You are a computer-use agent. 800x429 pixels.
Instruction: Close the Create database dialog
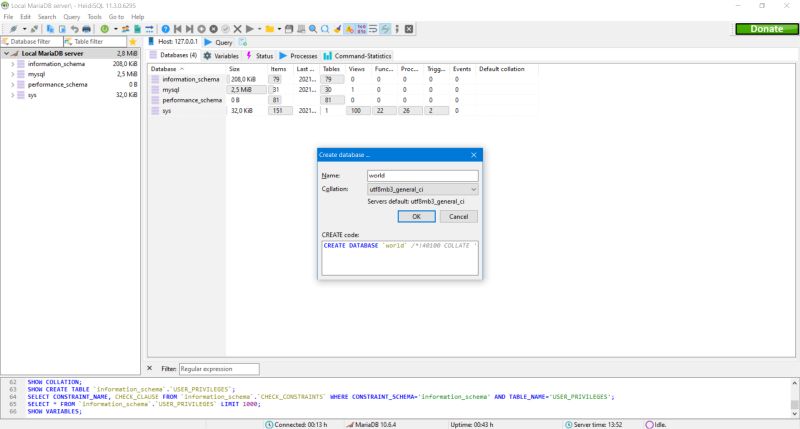473,155
